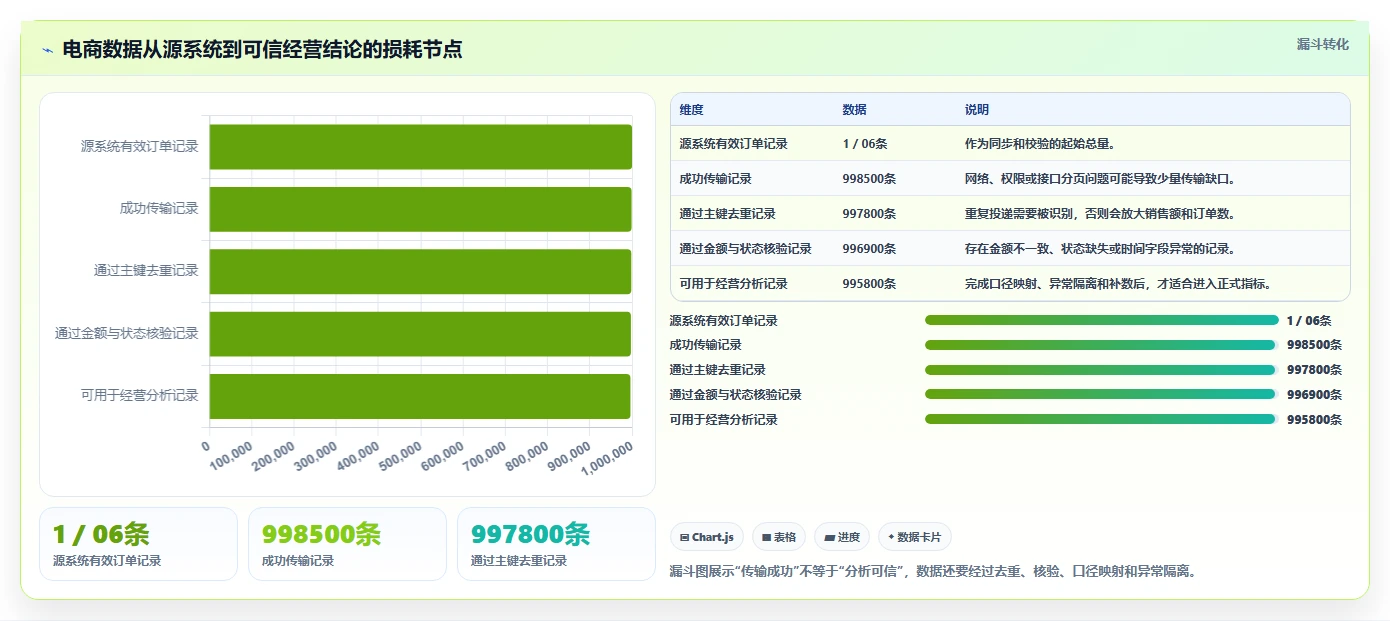The height and width of the screenshot is (621, 1390).
Task: Click the 数据 column header
Action: [854, 110]
